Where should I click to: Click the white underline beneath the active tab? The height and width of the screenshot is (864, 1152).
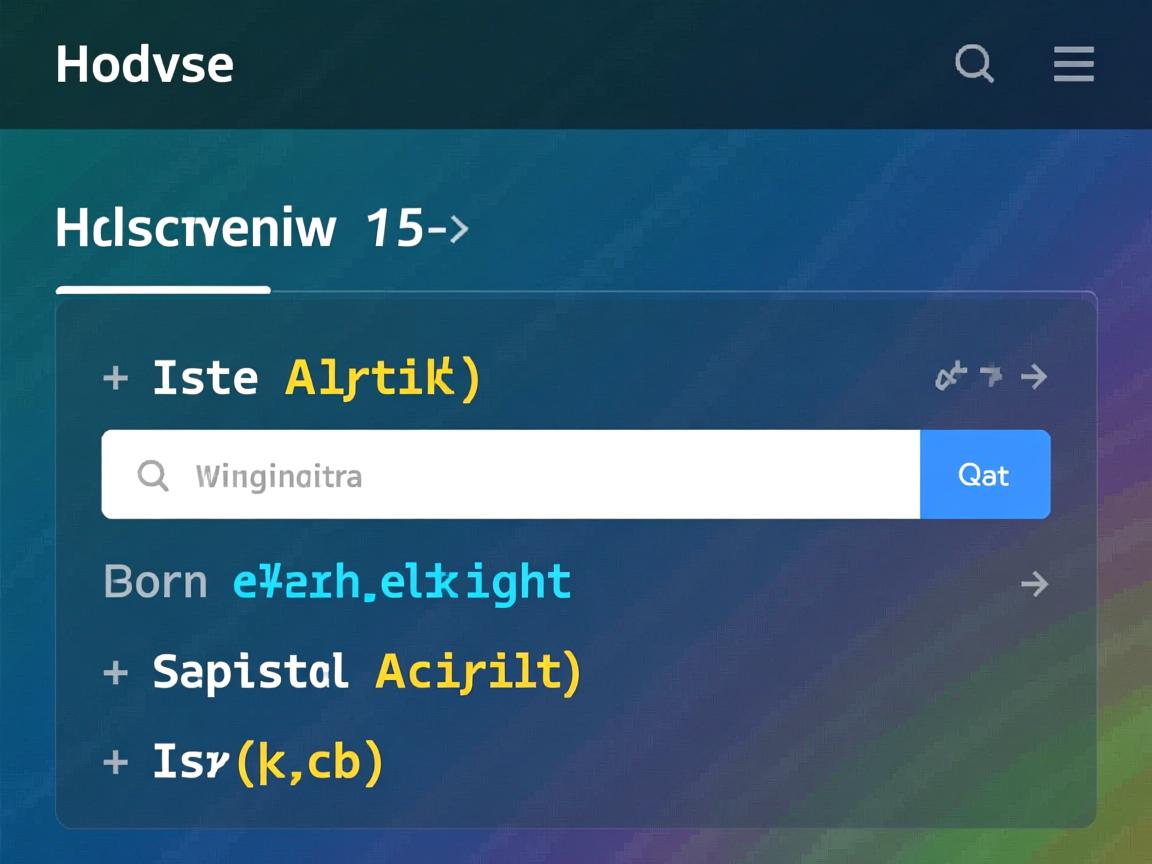pyautogui.click(x=163, y=289)
